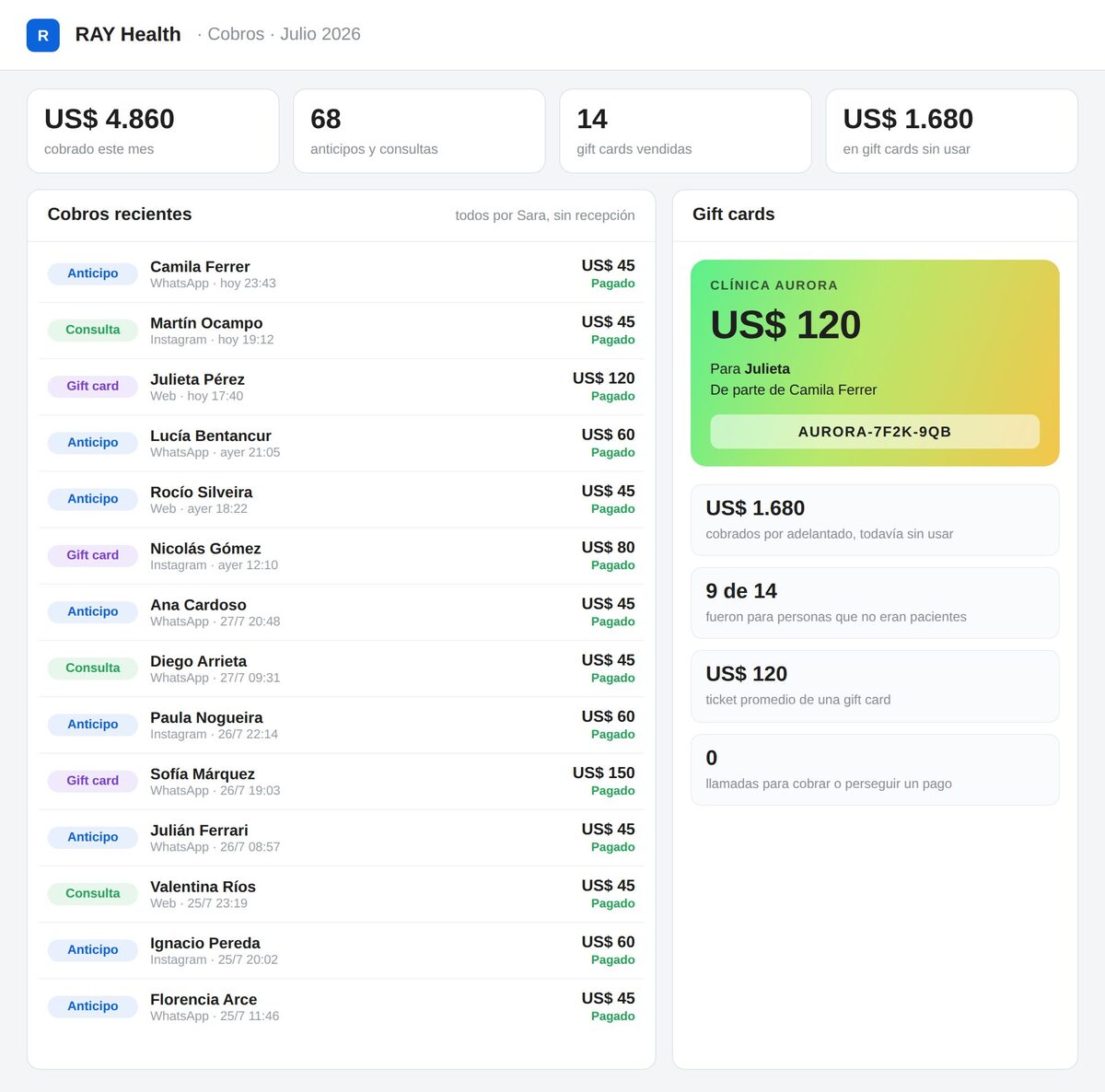
Task: Click the Gift card tag on Julieta Pérez's row
Action: (93, 386)
